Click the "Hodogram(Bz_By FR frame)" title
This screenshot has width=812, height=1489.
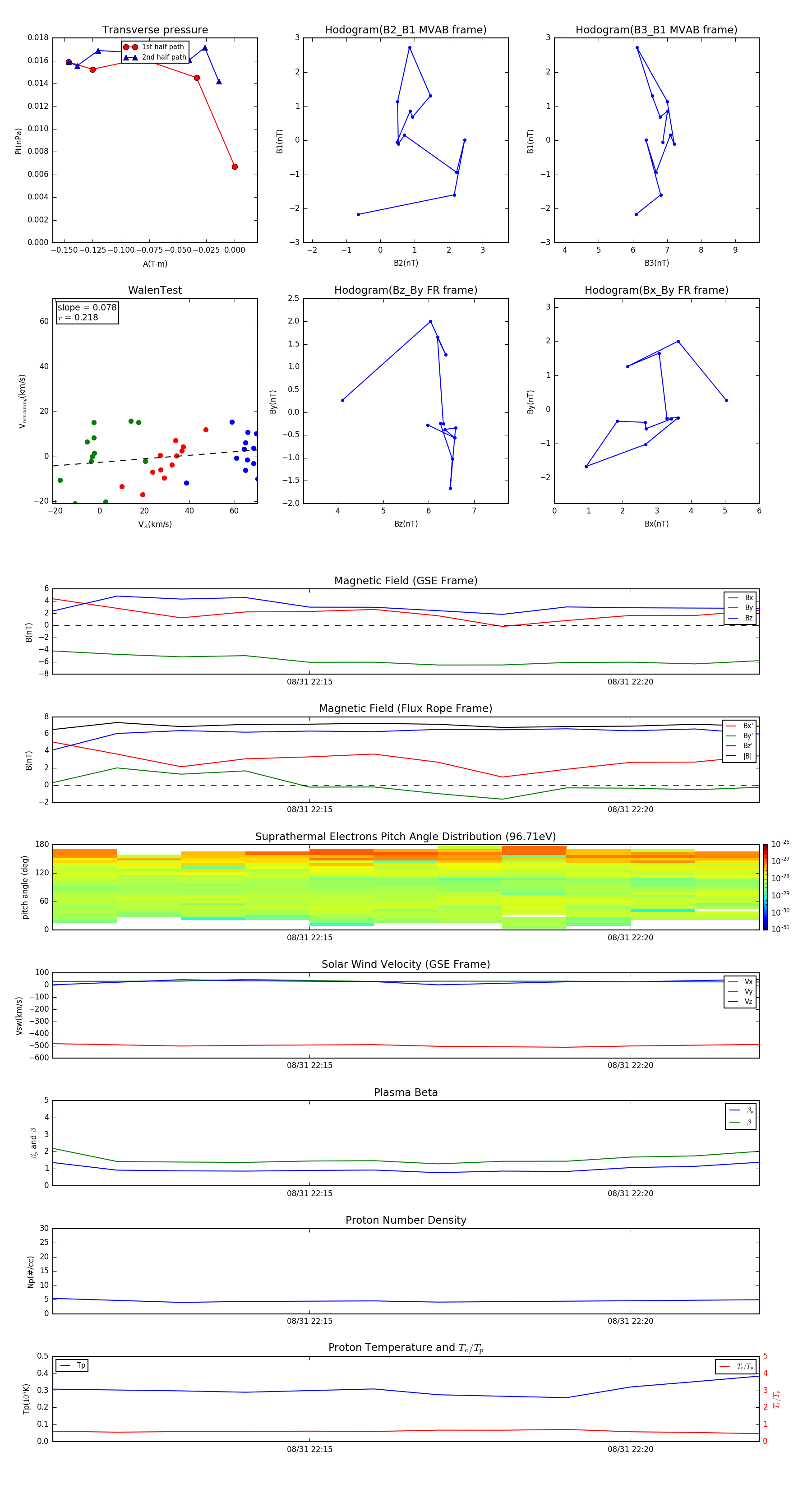click(x=406, y=290)
